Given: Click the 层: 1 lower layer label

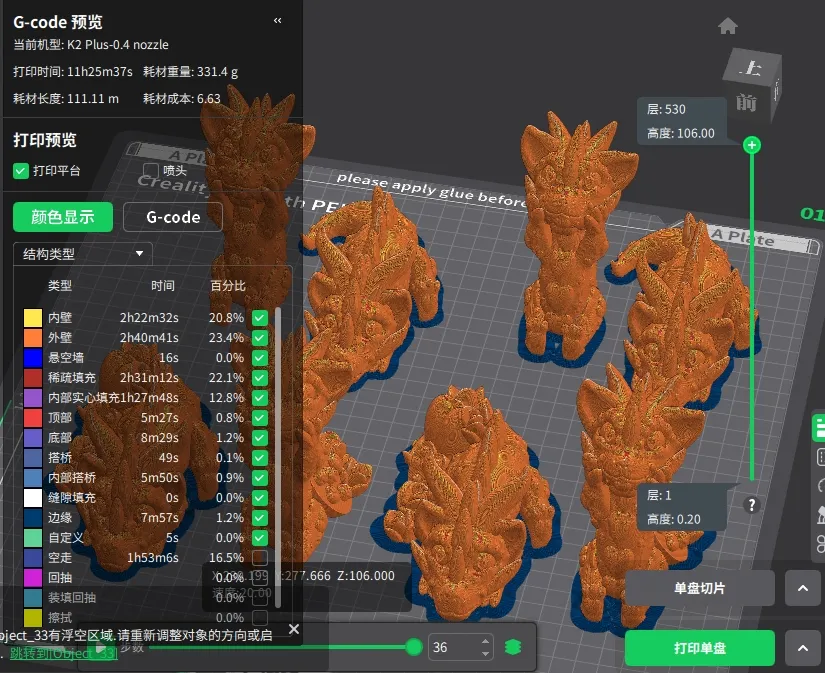Looking at the screenshot, I should click(x=659, y=496).
